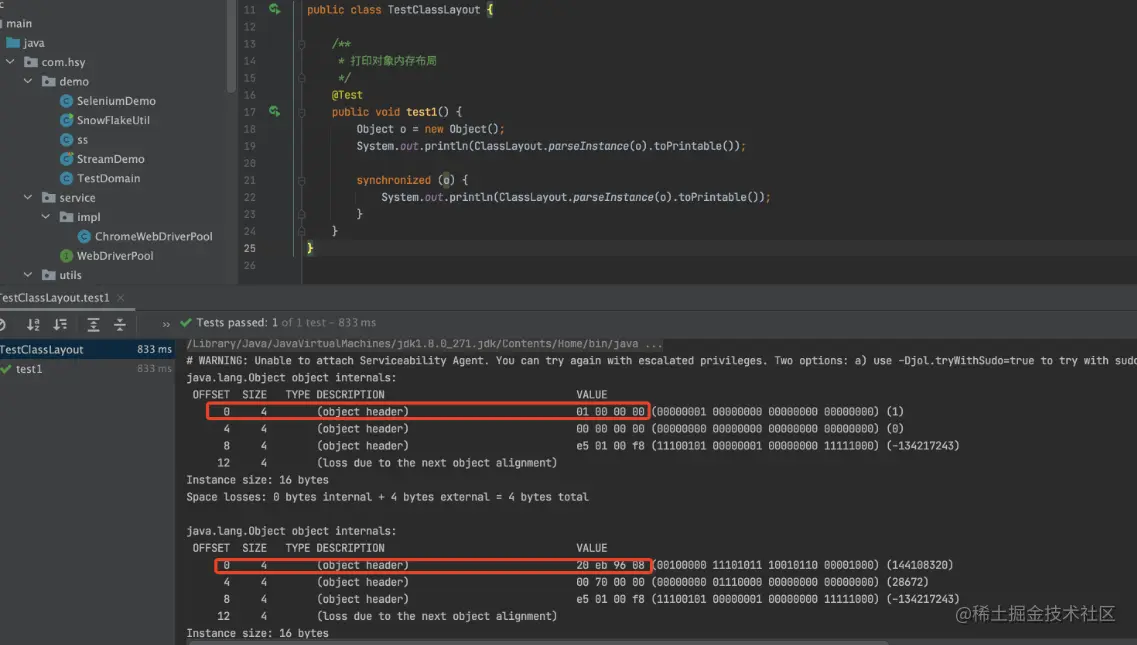Click the impl package folder icon
Viewport: 1137px width, 645px height.
[x=66, y=217]
